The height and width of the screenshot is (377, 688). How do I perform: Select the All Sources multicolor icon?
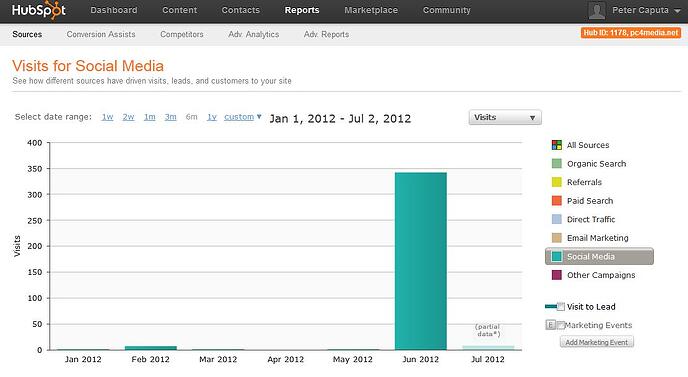pos(556,145)
